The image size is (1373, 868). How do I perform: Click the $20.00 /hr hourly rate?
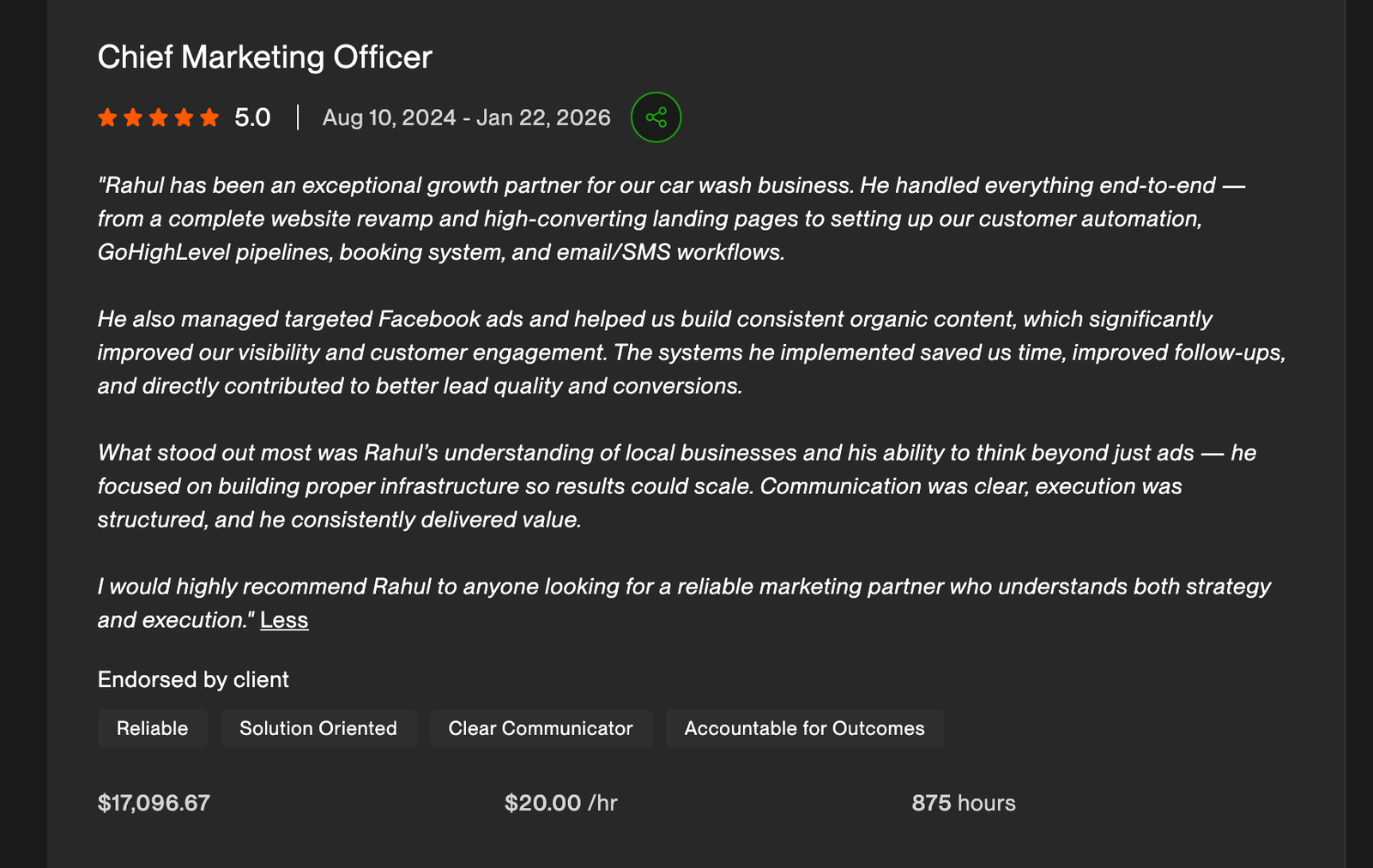coord(561,803)
